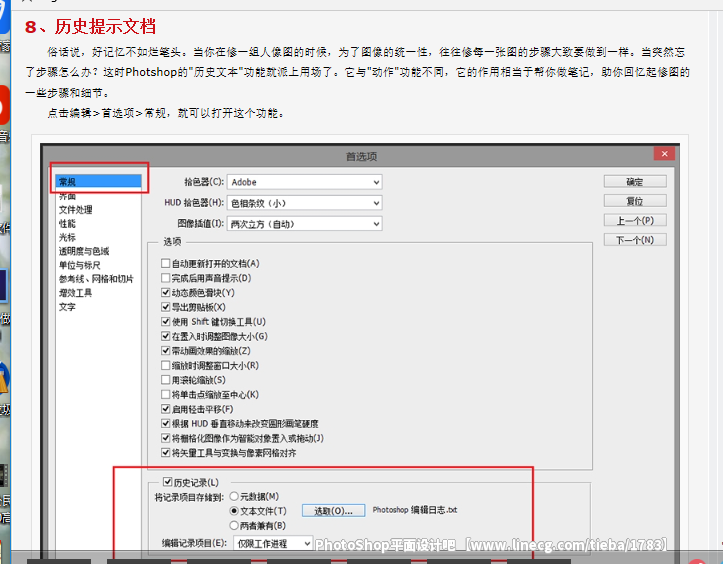Image resolution: width=723 pixels, height=564 pixels.
Task: Uncheck 带动画效果的缩放 option
Action: (166, 350)
